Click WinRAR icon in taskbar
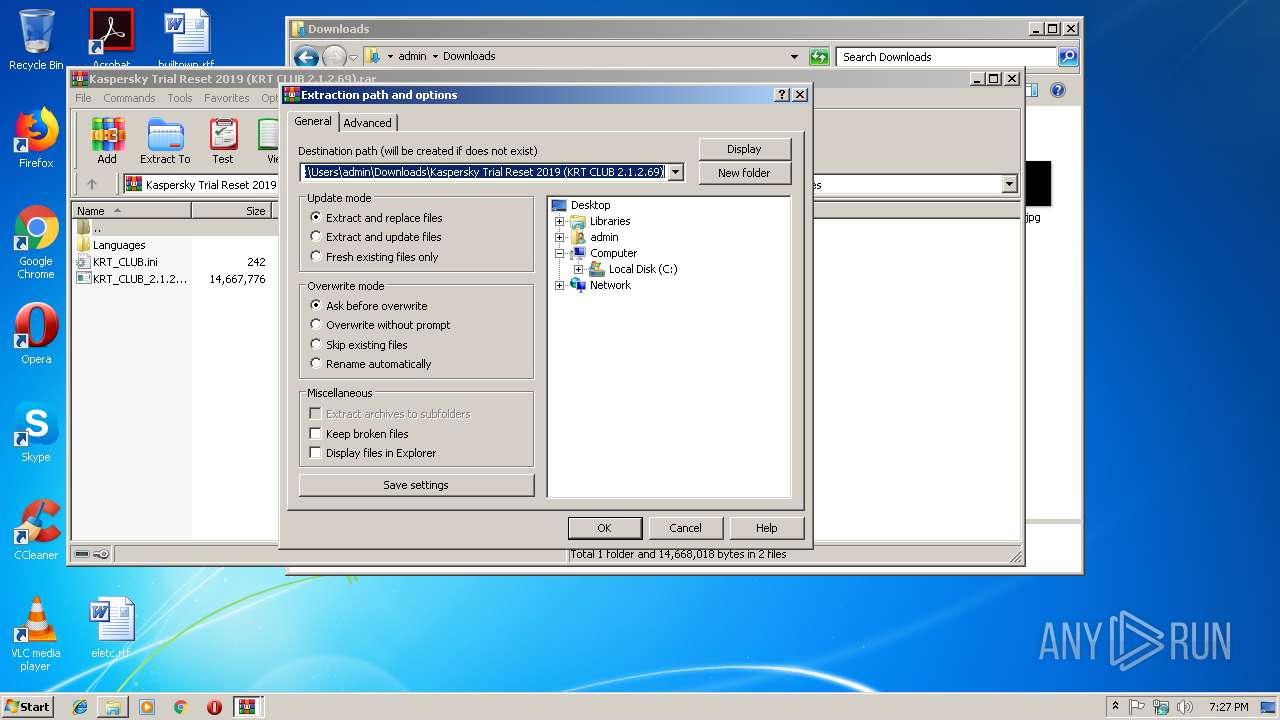This screenshot has width=1280, height=720. pos(248,707)
